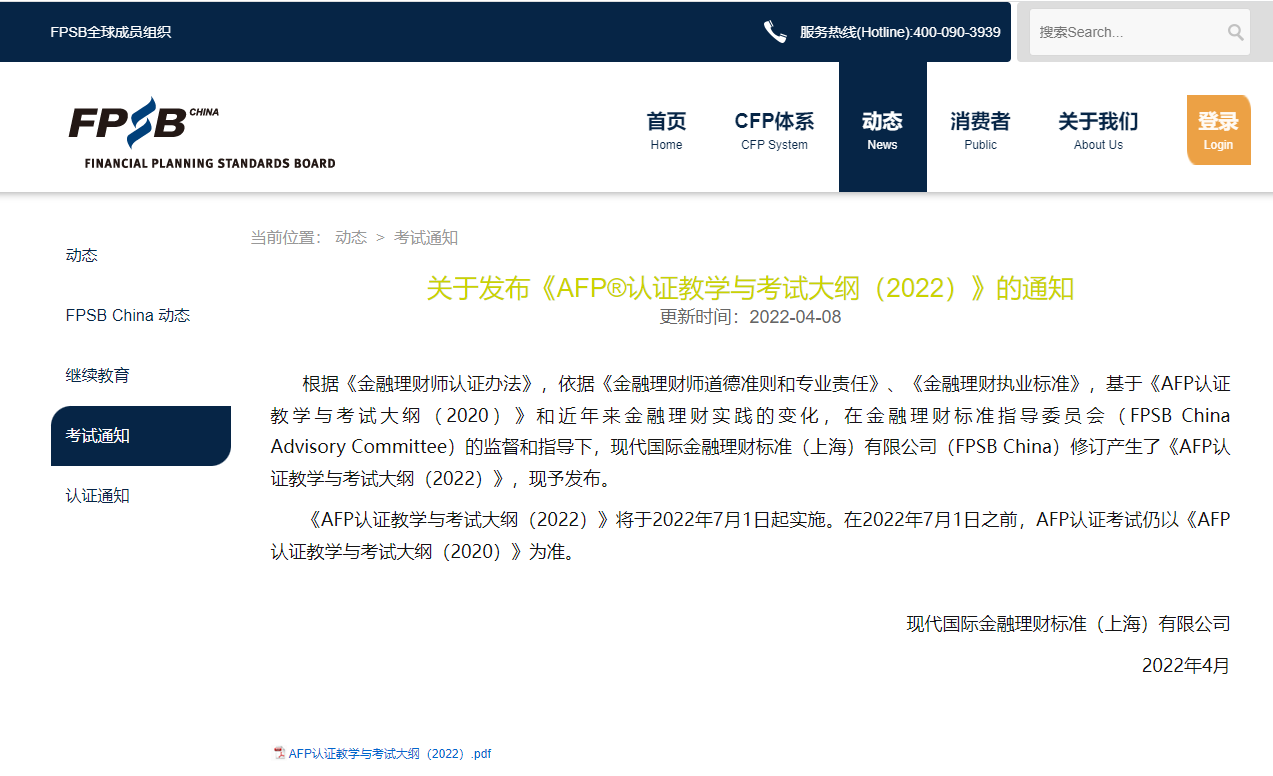
Task: Select 继续教育 in the sidebar
Action: (98, 375)
